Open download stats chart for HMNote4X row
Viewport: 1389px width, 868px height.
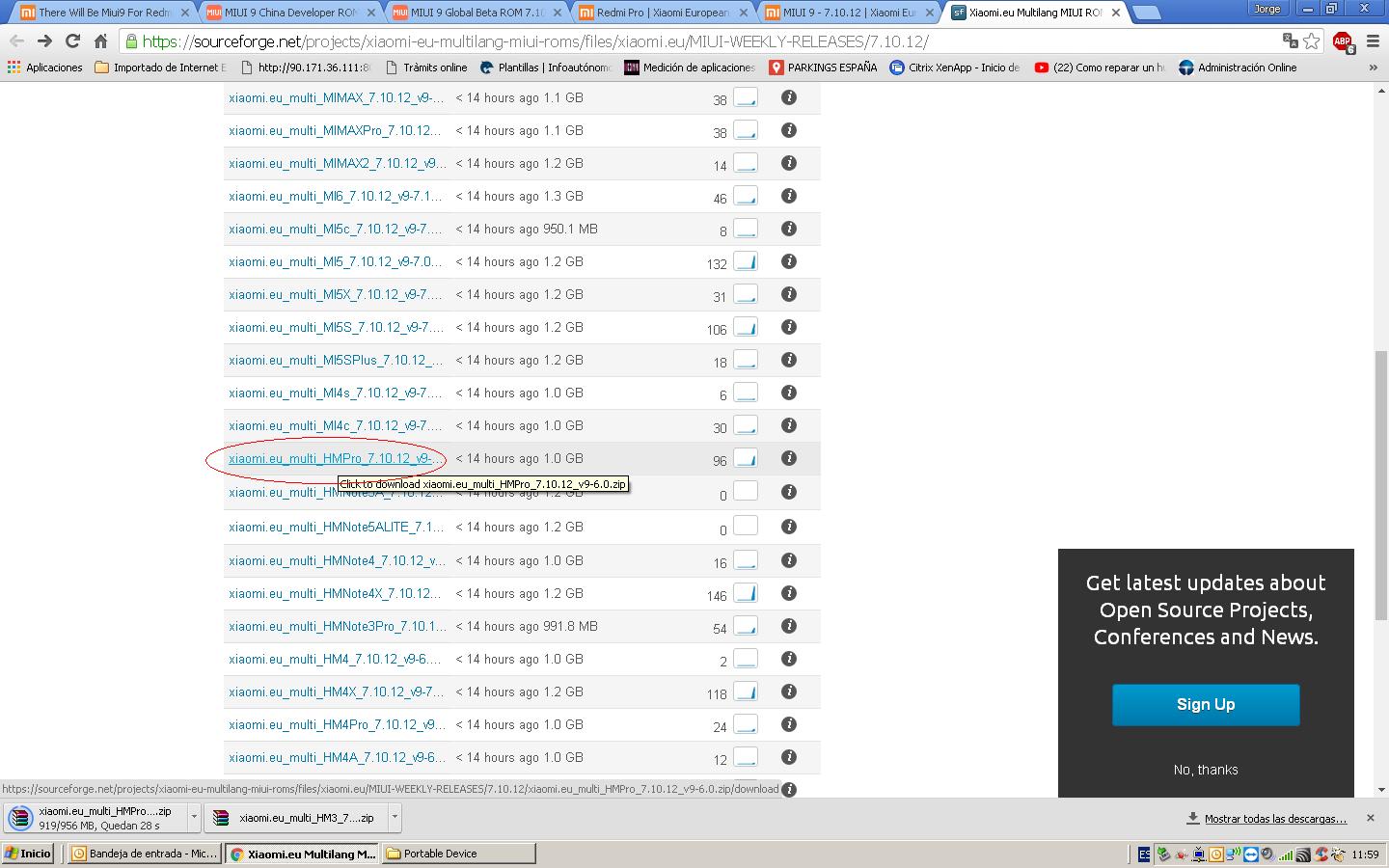point(746,593)
